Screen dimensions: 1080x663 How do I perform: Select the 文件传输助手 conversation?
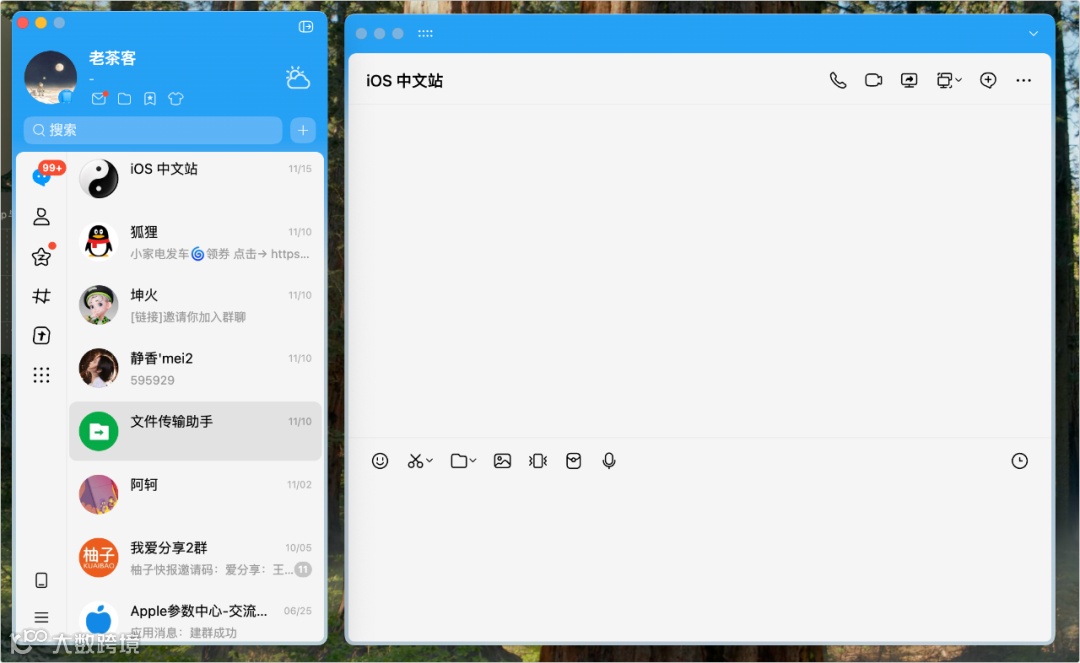196,431
